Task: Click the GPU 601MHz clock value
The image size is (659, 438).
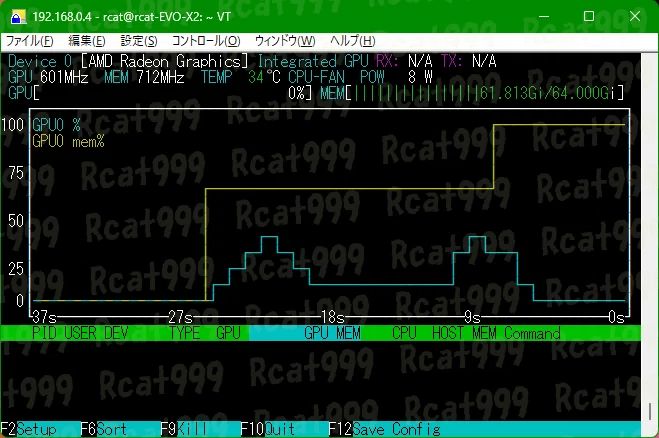Action: pos(48,77)
